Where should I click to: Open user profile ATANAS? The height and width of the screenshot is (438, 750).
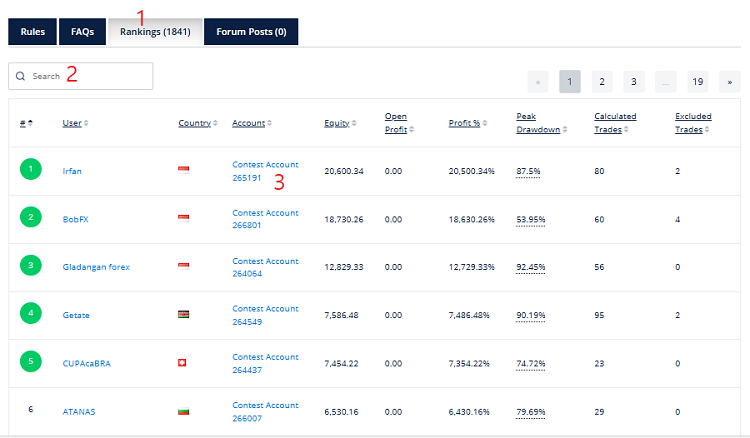coord(79,412)
